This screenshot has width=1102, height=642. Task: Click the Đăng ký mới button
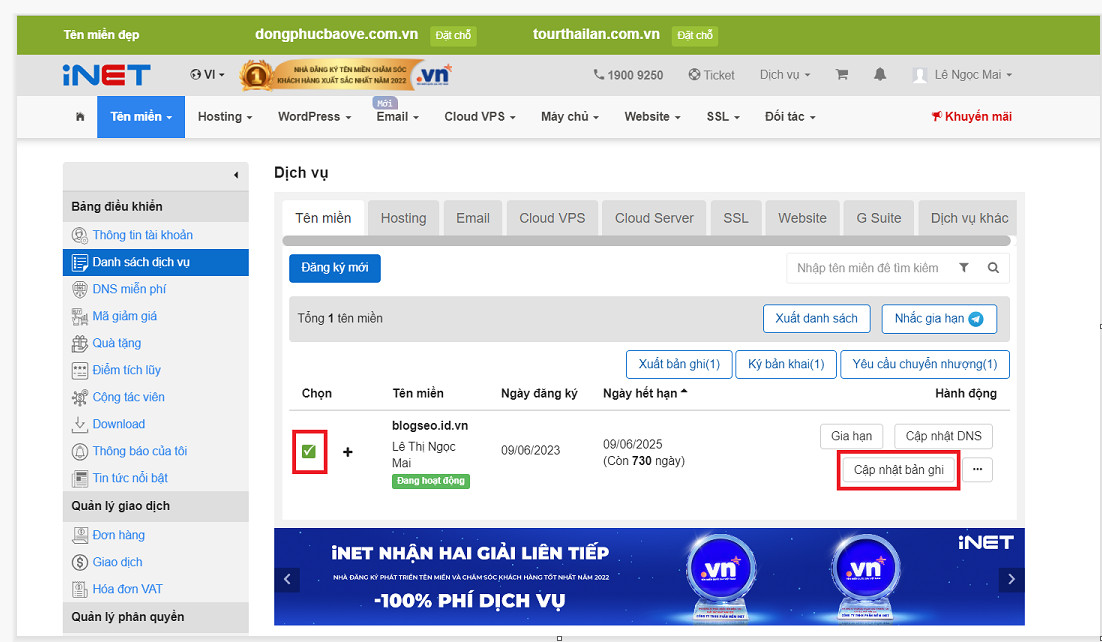[334, 268]
